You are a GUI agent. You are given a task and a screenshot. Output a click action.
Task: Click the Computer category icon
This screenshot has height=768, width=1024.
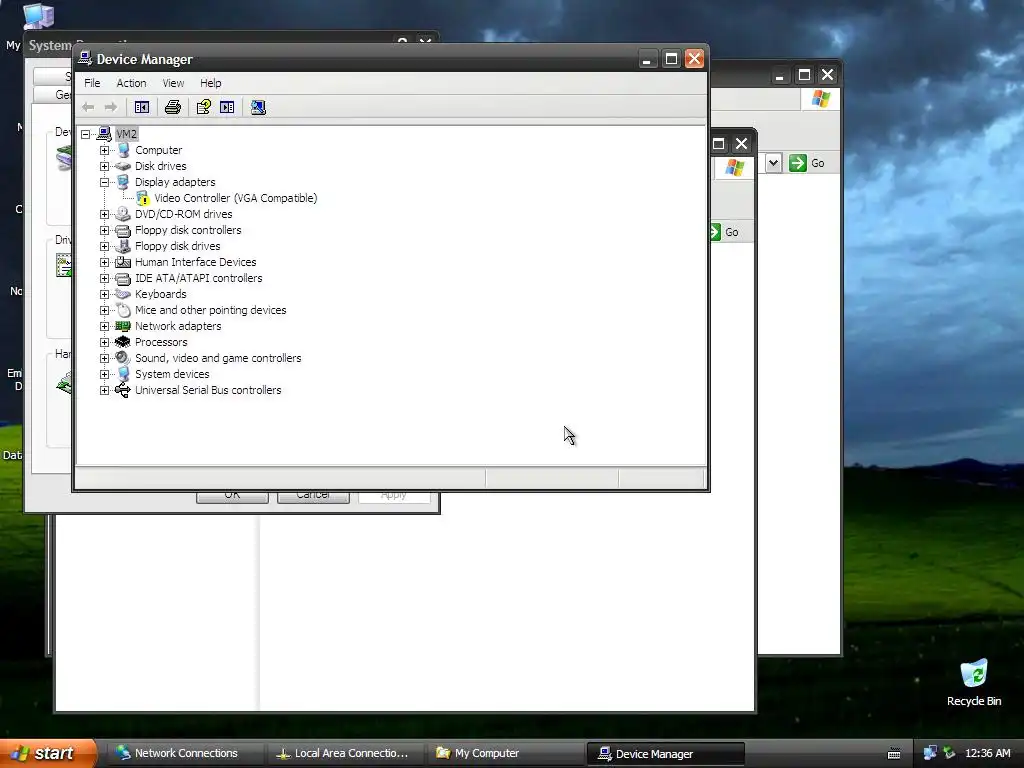point(123,150)
